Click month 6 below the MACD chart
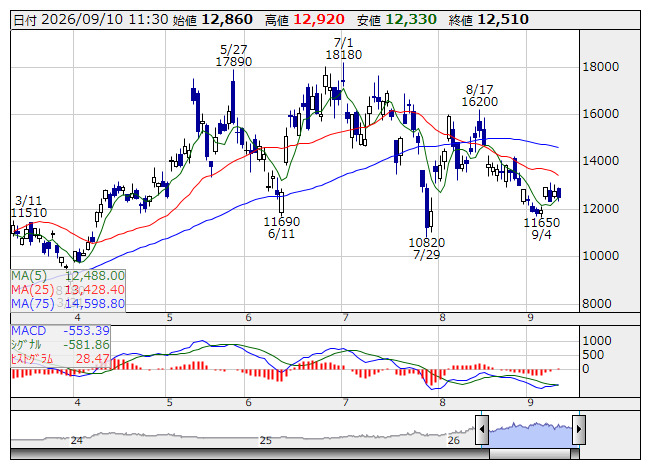The height and width of the screenshot is (470, 653). pos(249,403)
